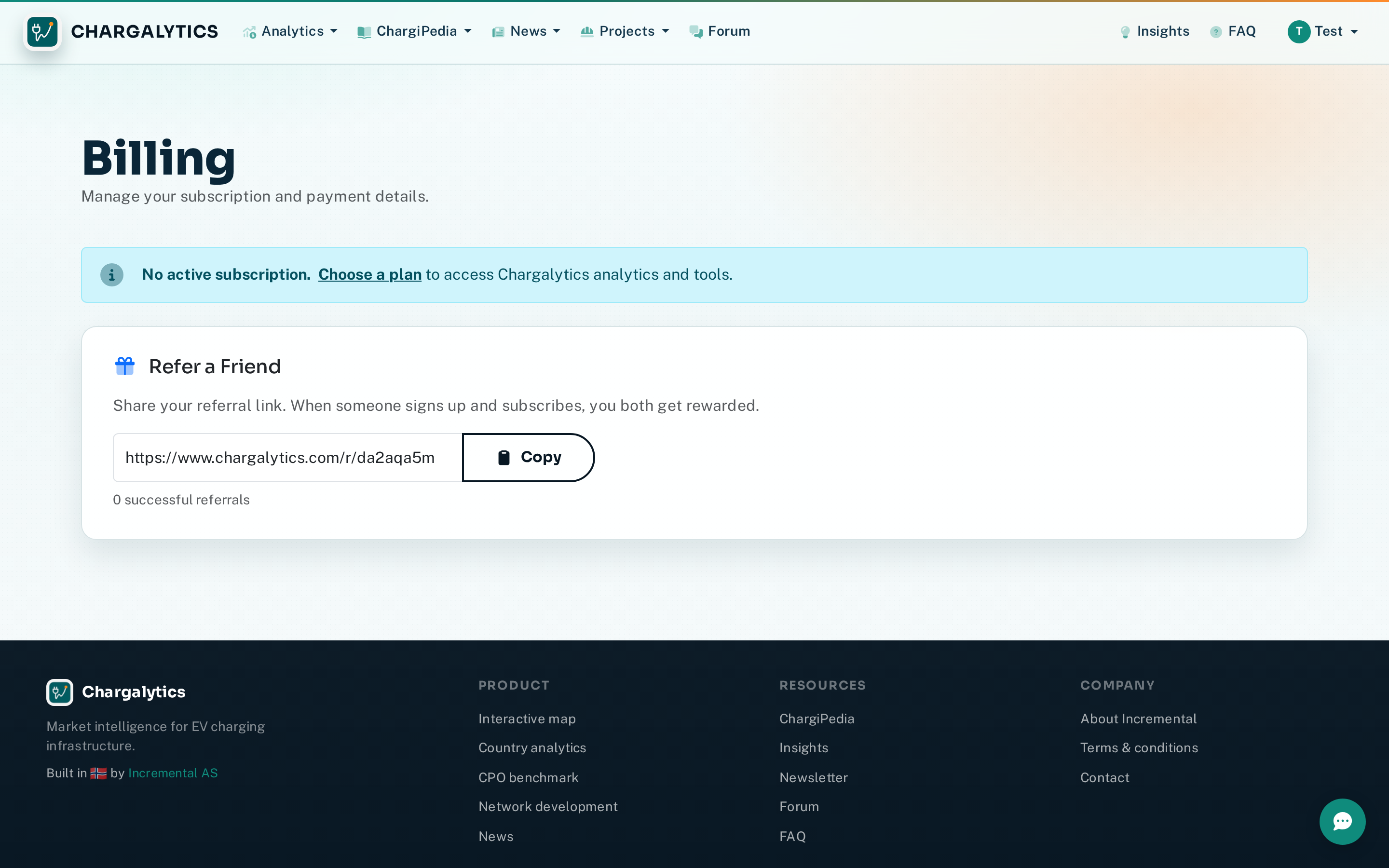Click the gift icon beside Refer a Friend

(x=124, y=366)
